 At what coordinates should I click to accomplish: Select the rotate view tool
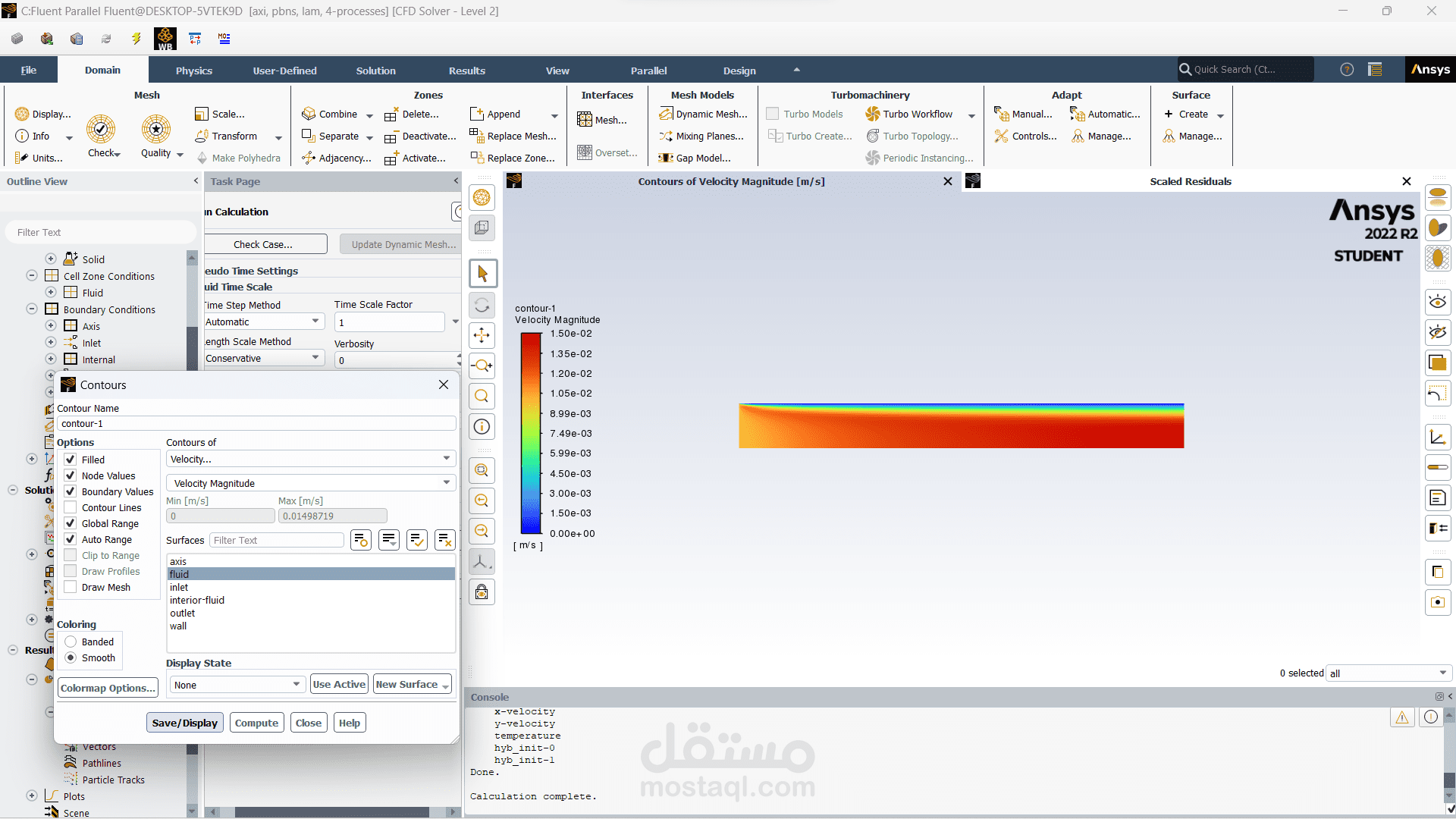pyautogui.click(x=482, y=306)
